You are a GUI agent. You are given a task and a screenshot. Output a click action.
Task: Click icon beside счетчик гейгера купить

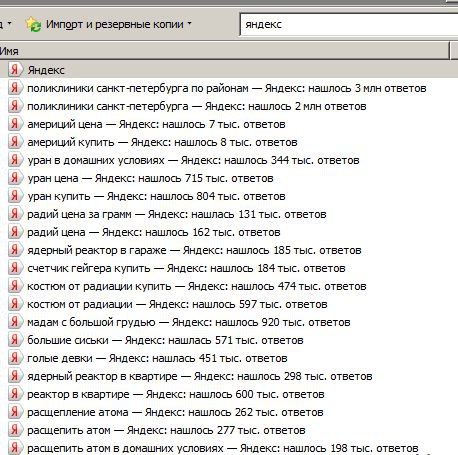click(15, 268)
